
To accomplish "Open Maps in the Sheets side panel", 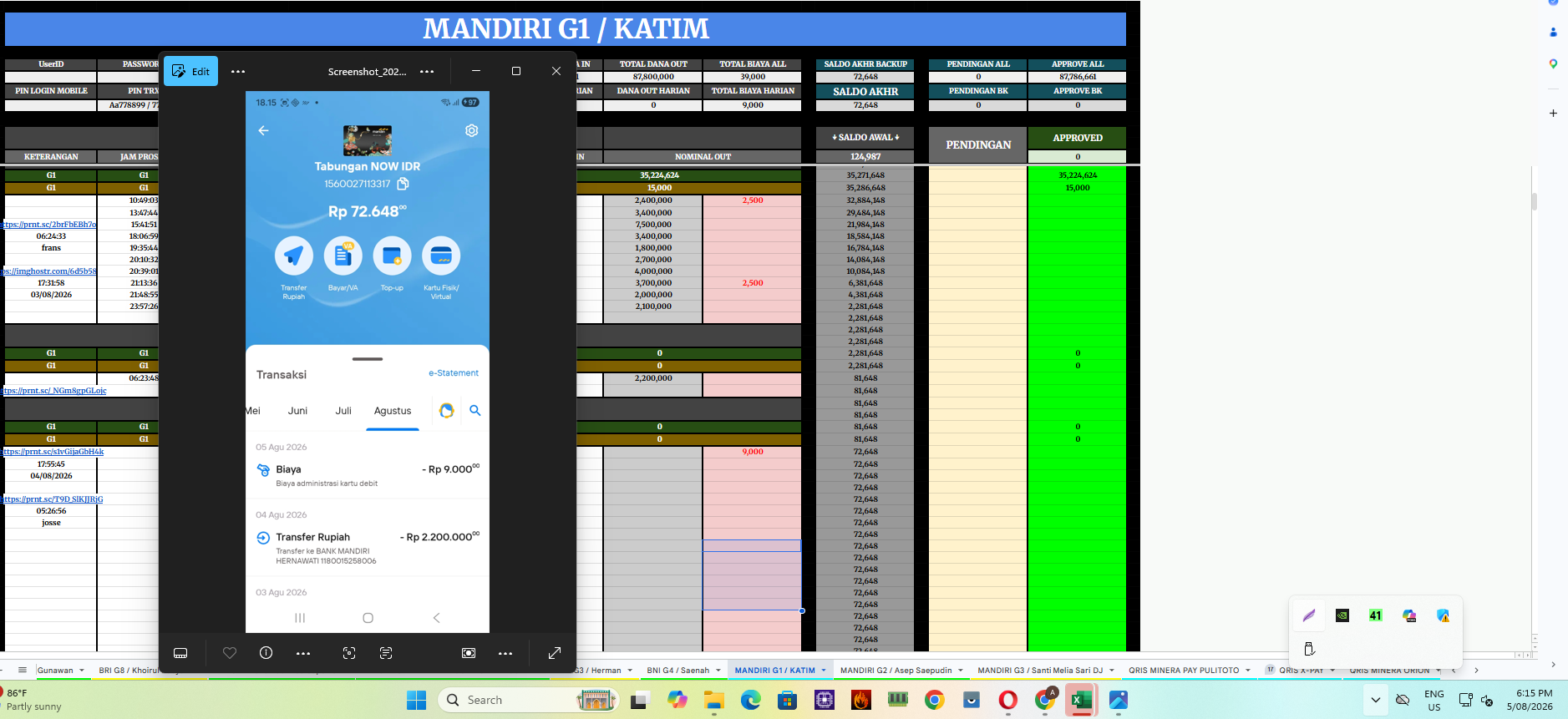I will [x=1553, y=63].
